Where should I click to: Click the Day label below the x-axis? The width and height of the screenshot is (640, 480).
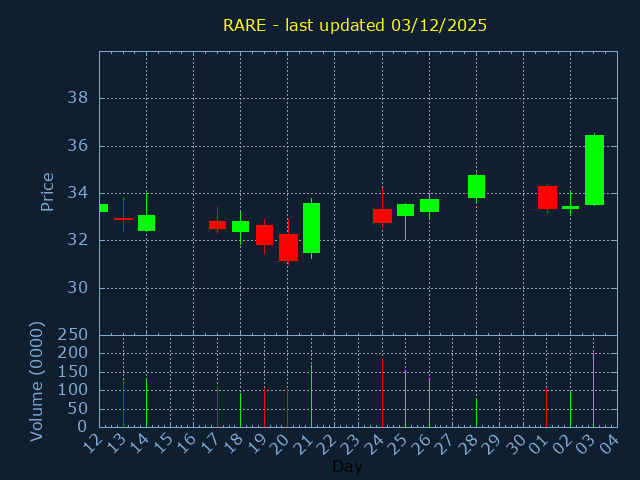click(x=347, y=466)
